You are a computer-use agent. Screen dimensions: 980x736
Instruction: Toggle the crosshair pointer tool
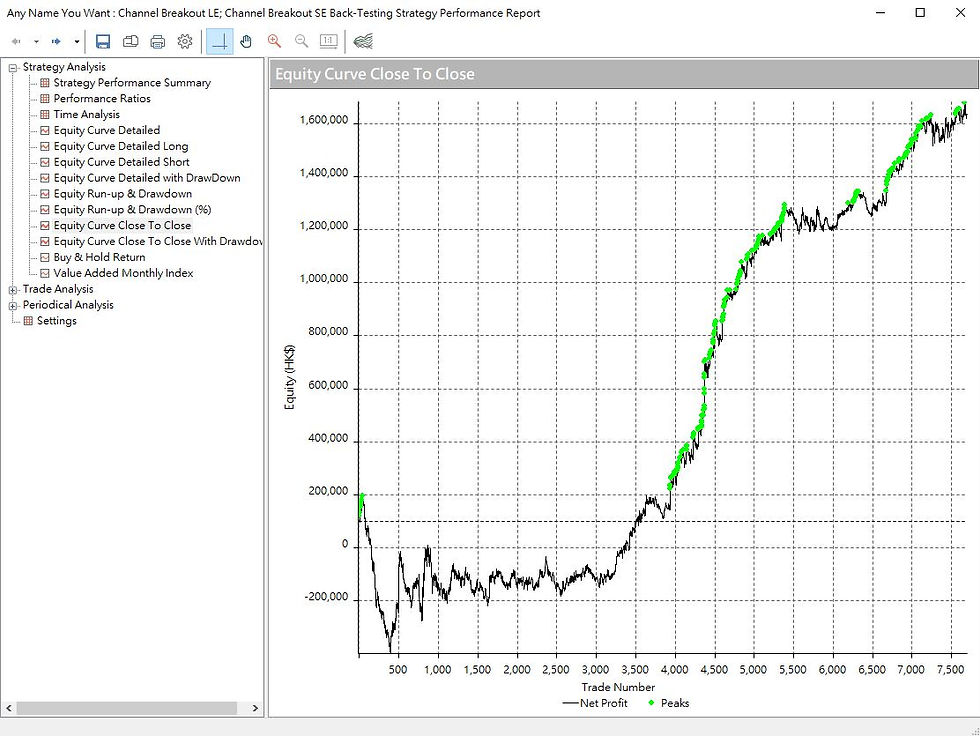(219, 41)
